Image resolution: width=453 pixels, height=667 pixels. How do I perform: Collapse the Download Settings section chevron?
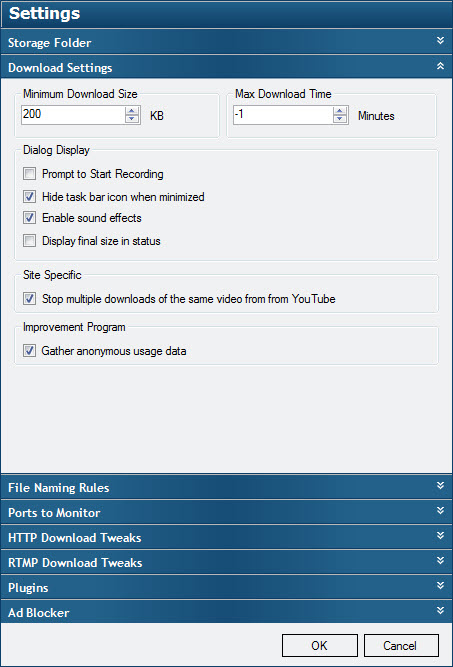(440, 66)
